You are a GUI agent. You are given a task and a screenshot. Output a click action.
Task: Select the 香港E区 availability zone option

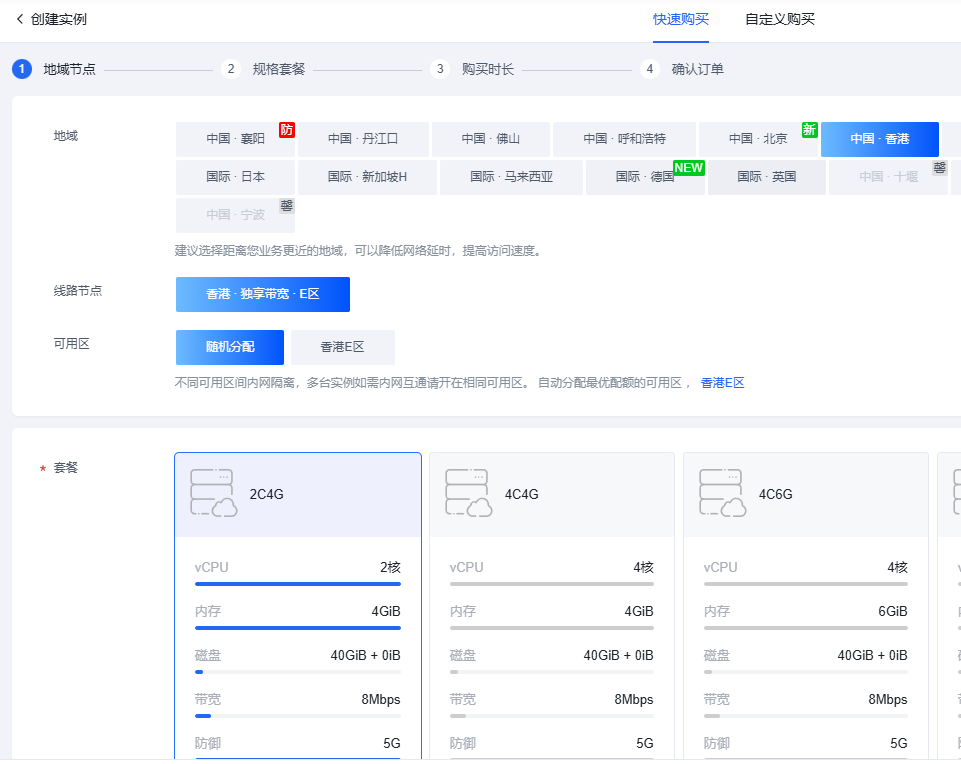click(x=342, y=347)
